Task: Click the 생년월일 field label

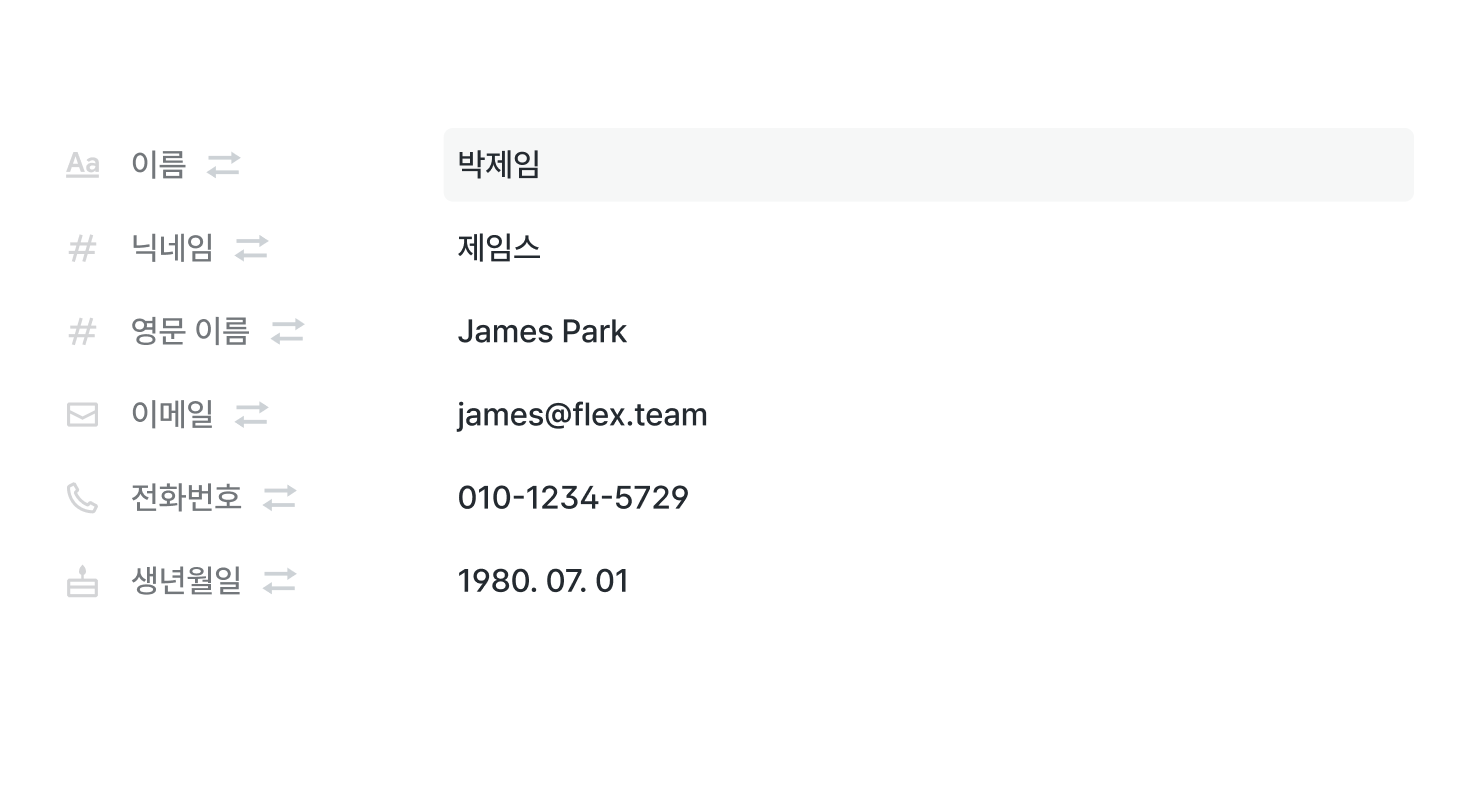Action: pyautogui.click(x=186, y=581)
